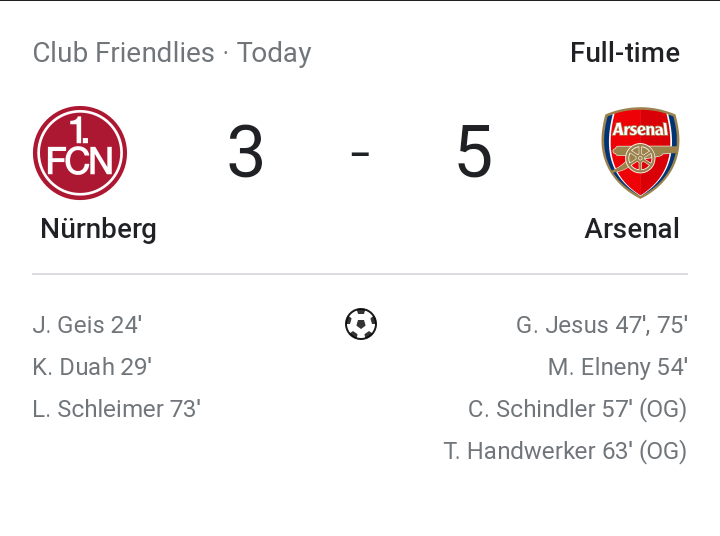The image size is (720, 536).
Task: Click the Club Friendlies competition label
Action: [x=123, y=52]
